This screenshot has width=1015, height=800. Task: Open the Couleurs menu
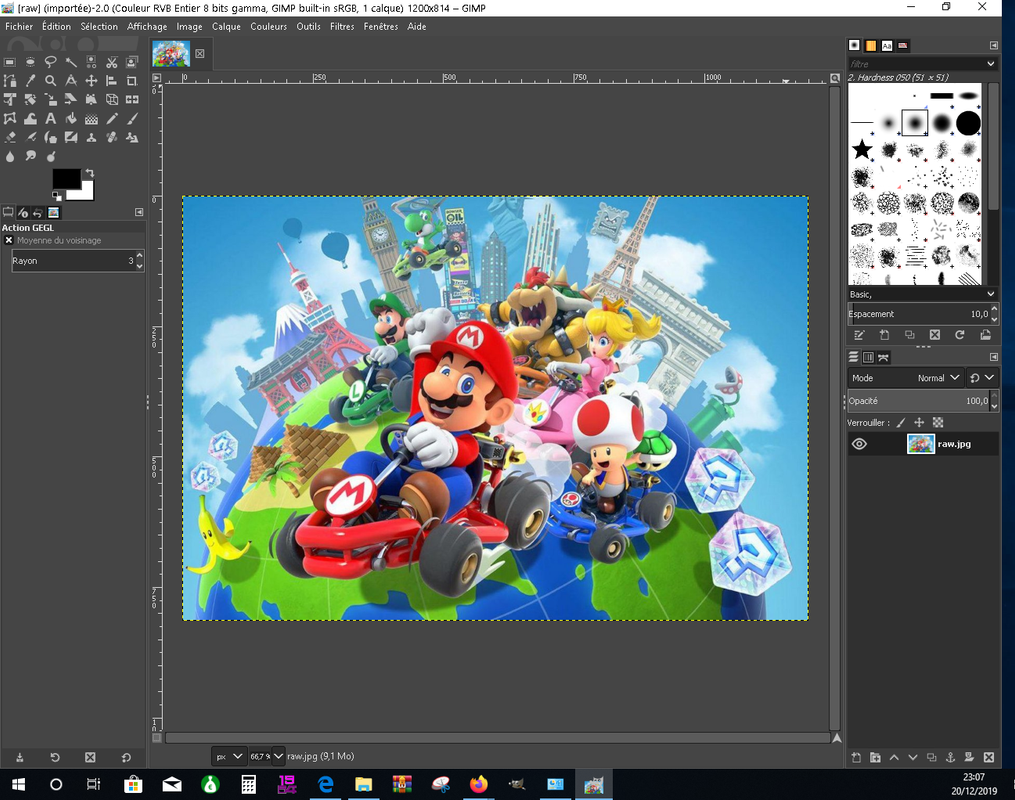pyautogui.click(x=269, y=27)
